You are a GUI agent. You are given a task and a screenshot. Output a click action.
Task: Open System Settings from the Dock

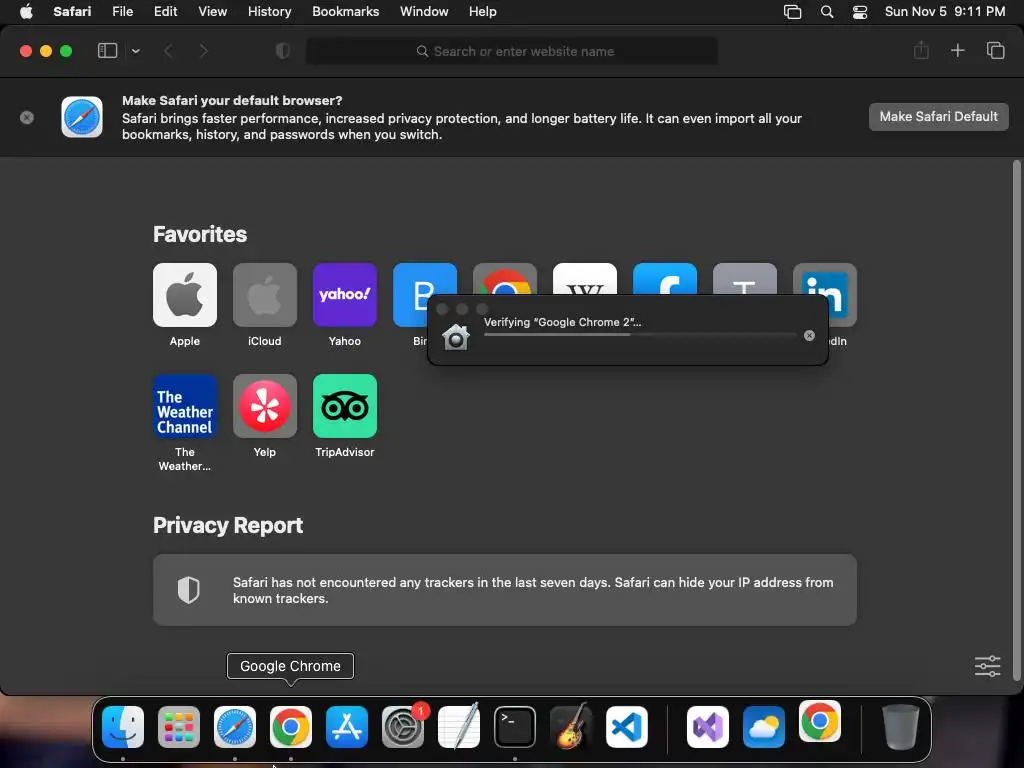coord(403,726)
